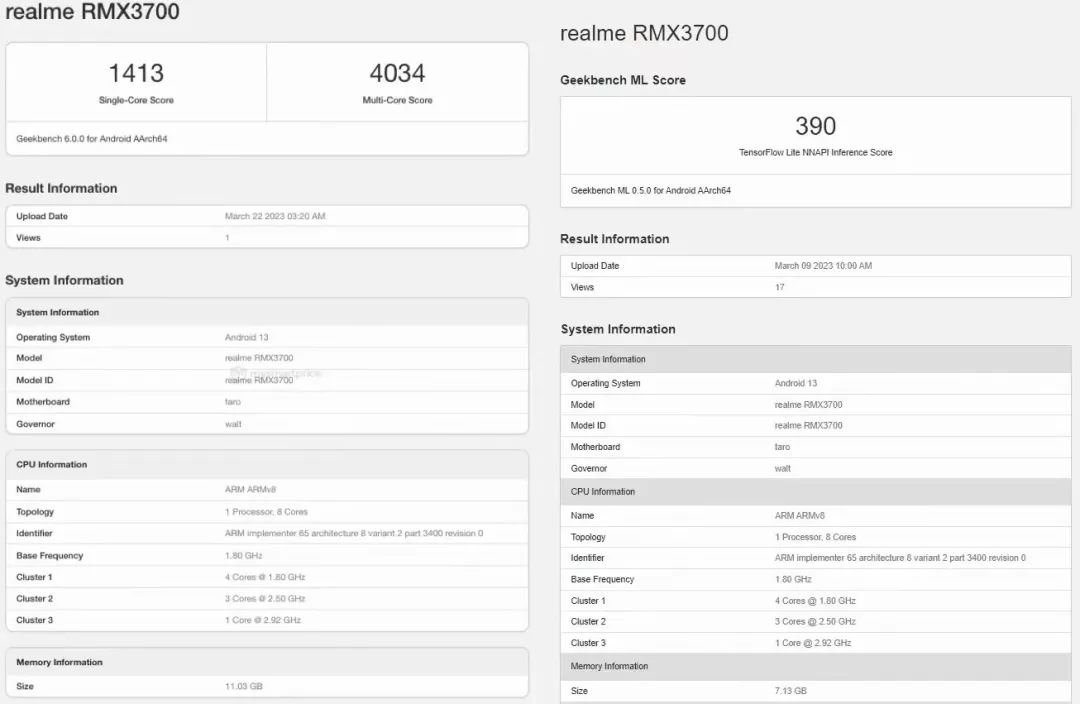
Task: Click left panel CPU name 'ARM ARMv8'
Action: [x=250, y=490]
